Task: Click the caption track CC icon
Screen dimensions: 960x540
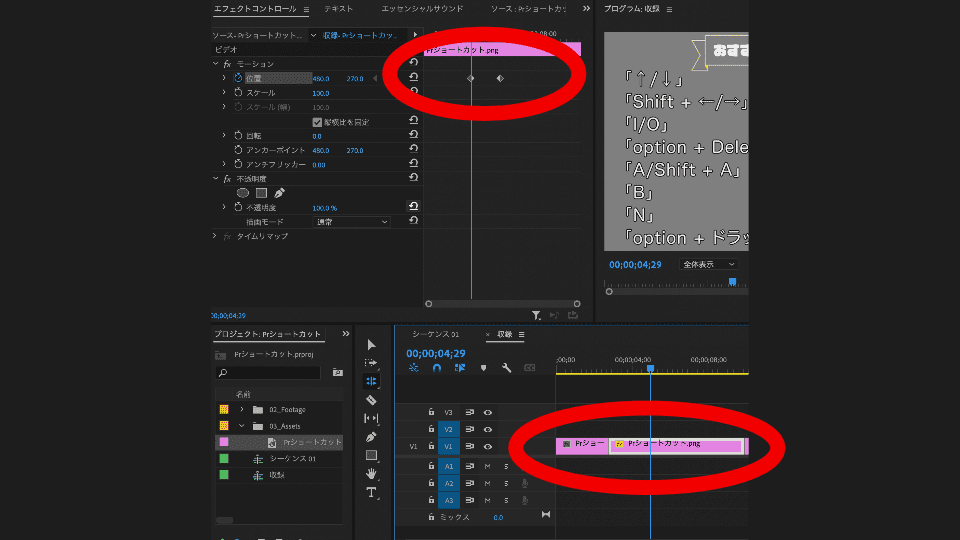Action: click(530, 367)
